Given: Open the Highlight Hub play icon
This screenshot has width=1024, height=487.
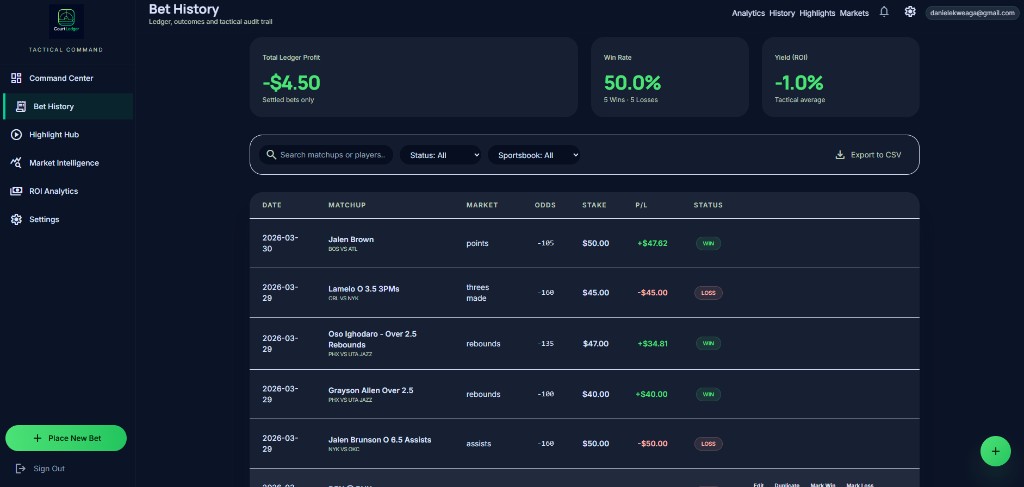Looking at the screenshot, I should pos(16,134).
